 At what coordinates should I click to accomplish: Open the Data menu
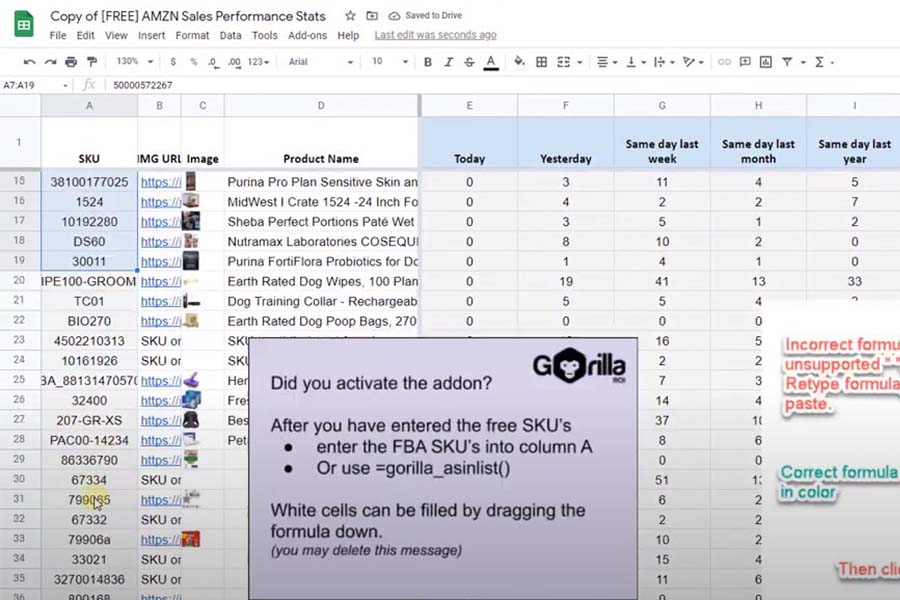point(230,36)
